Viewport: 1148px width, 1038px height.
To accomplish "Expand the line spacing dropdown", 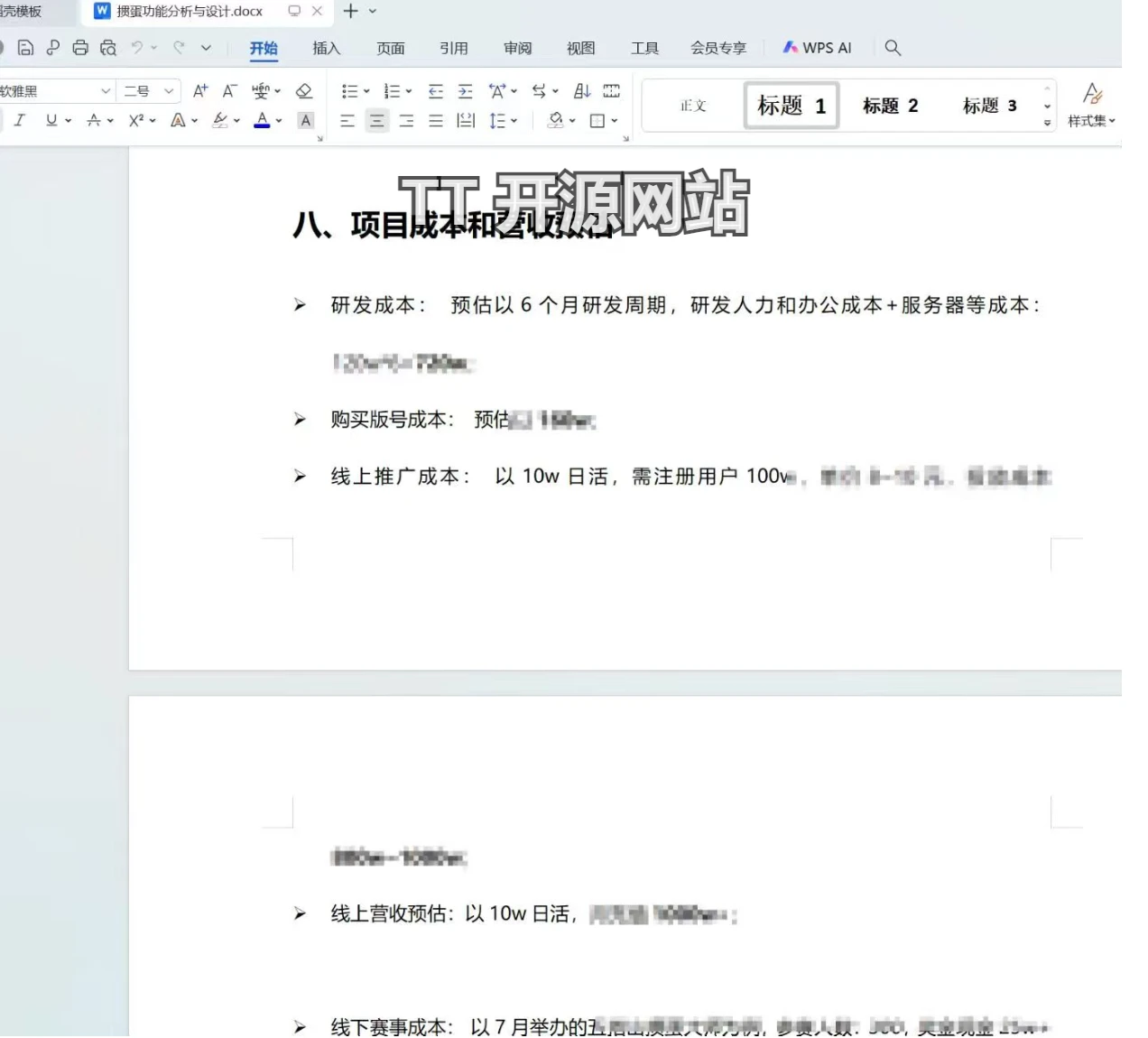I will pyautogui.click(x=514, y=120).
